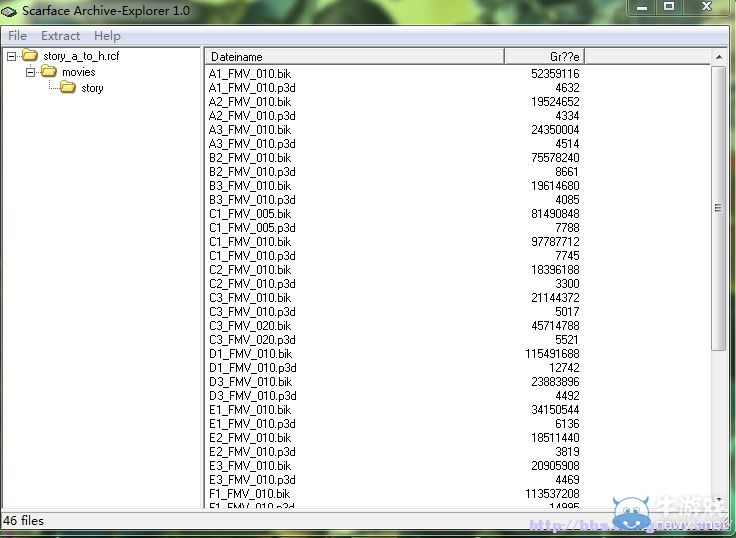Sort by Gr??e size column header

[x=544, y=57]
